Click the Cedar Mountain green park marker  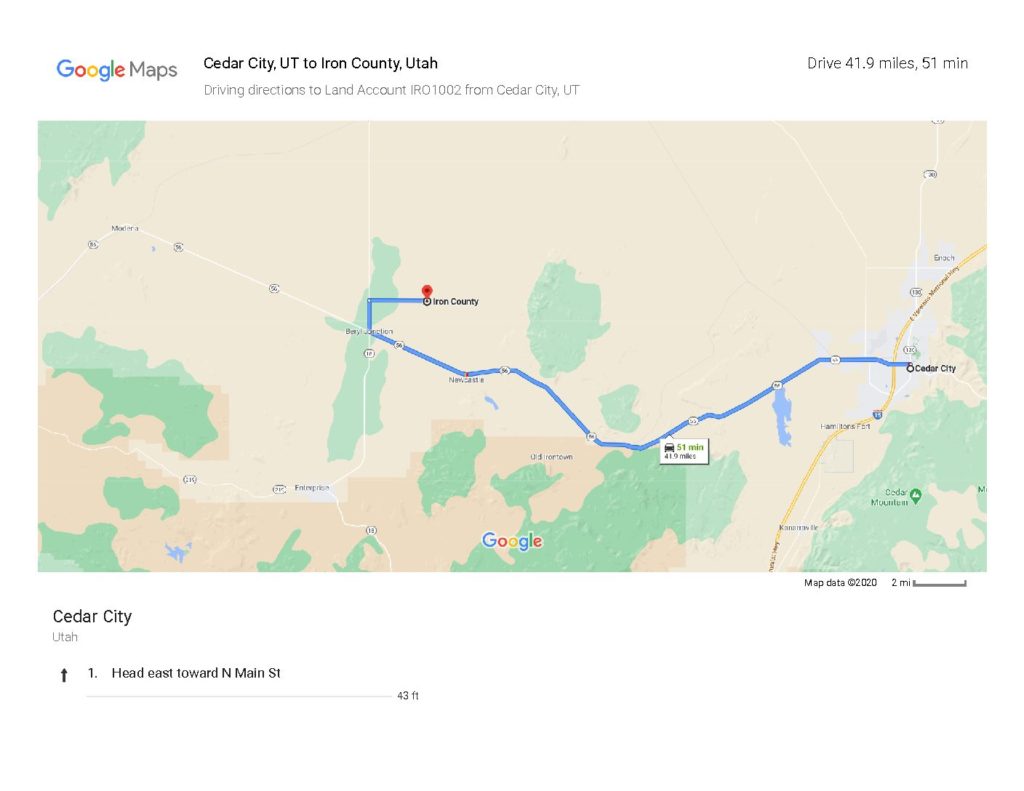[x=915, y=495]
